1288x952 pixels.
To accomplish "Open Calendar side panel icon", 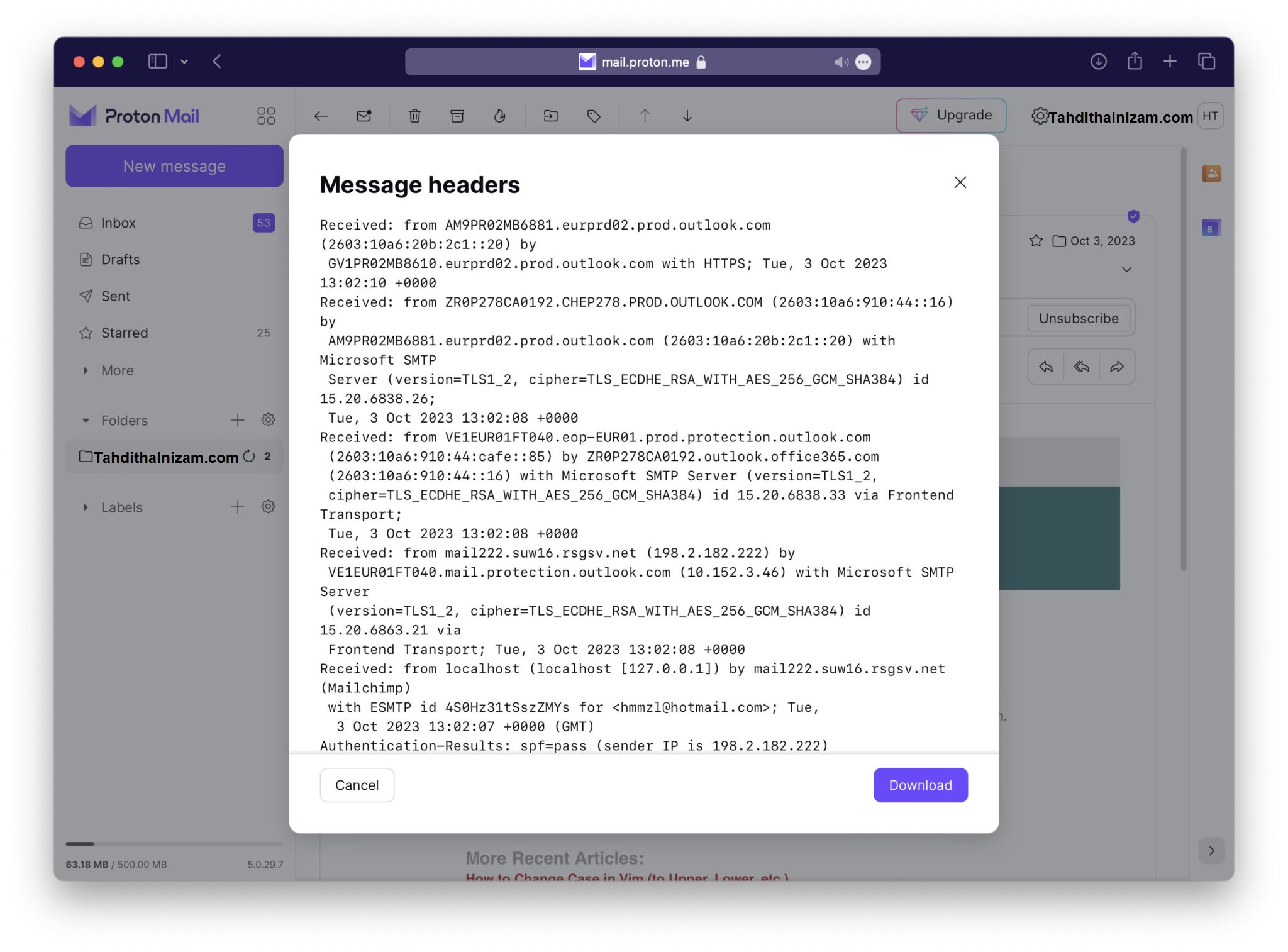I will (1211, 228).
